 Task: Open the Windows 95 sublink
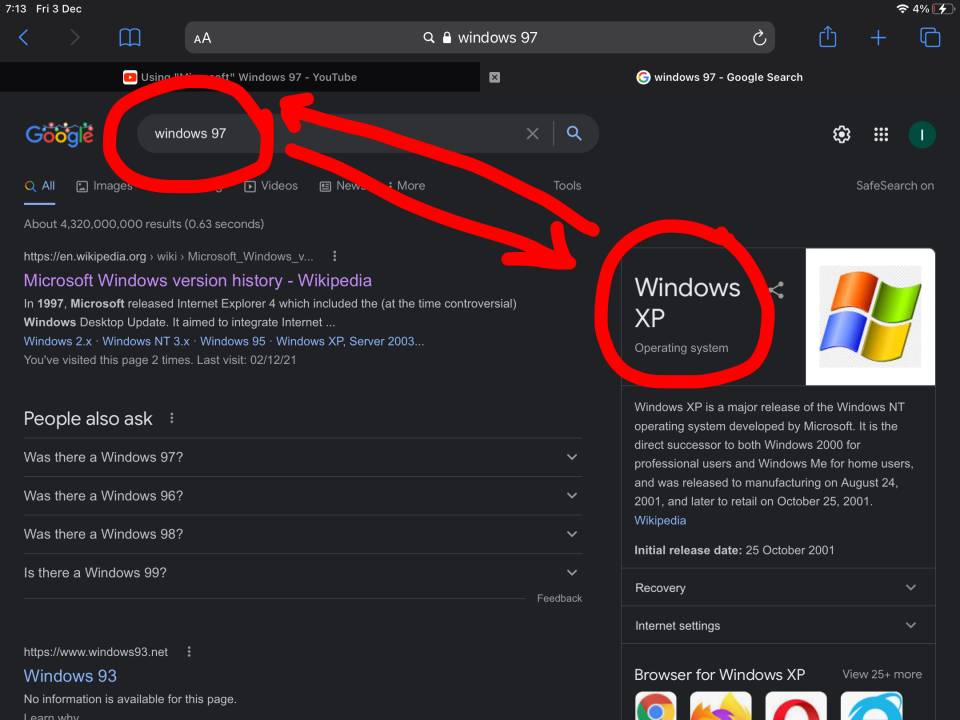pos(233,341)
